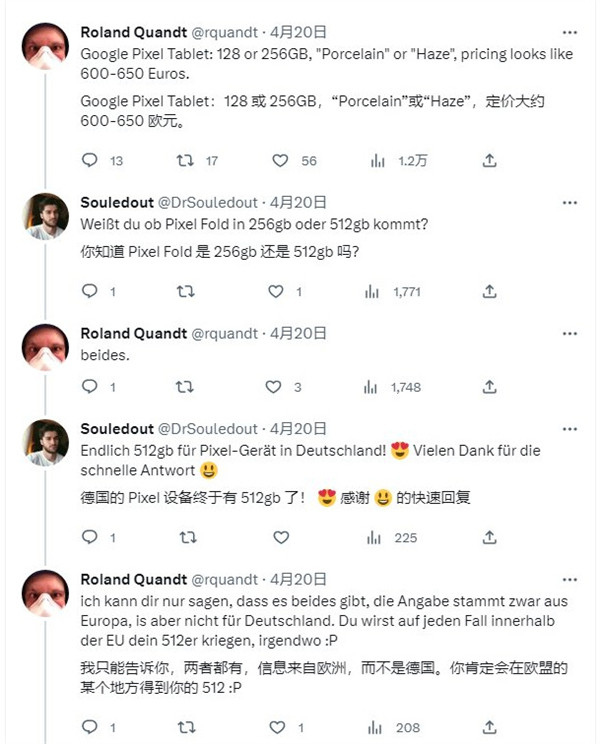Retweet the "beides." reply
600x744 pixels.
[184, 386]
